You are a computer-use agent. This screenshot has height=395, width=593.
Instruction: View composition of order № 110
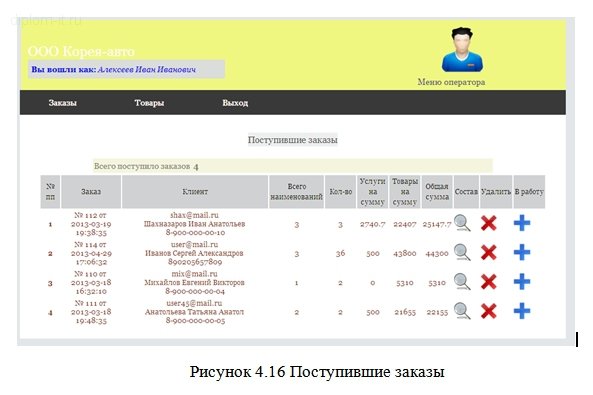[x=462, y=282]
